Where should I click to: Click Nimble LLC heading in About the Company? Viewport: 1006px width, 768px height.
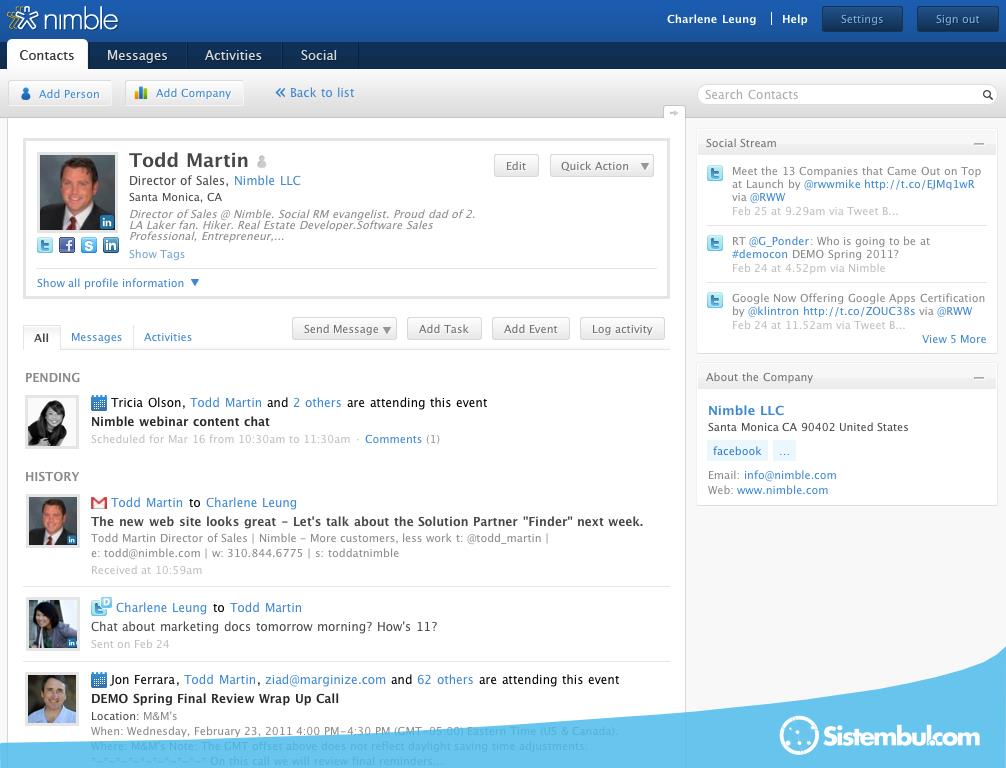point(746,411)
